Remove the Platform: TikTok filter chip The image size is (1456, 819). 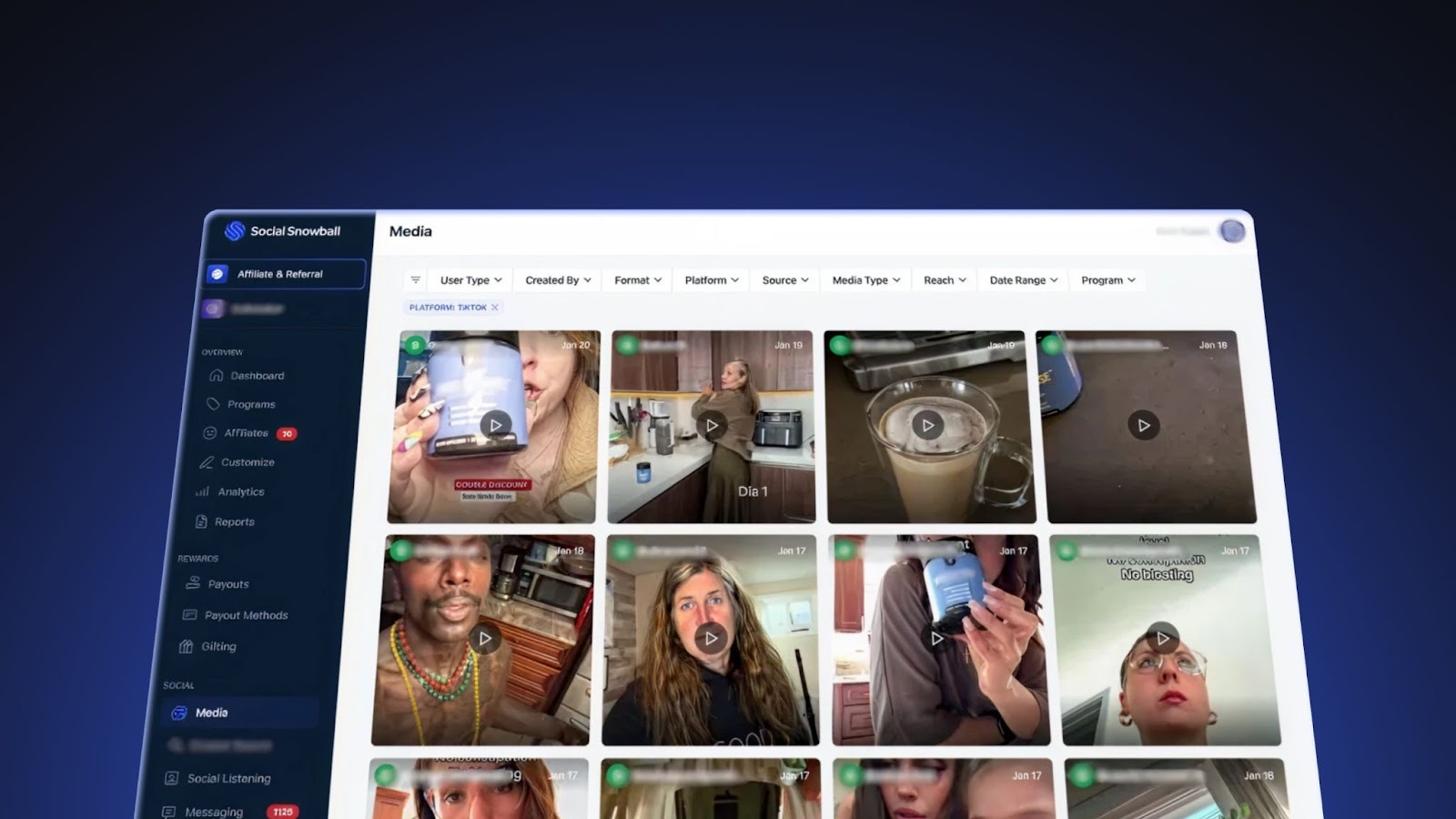pyautogui.click(x=494, y=308)
